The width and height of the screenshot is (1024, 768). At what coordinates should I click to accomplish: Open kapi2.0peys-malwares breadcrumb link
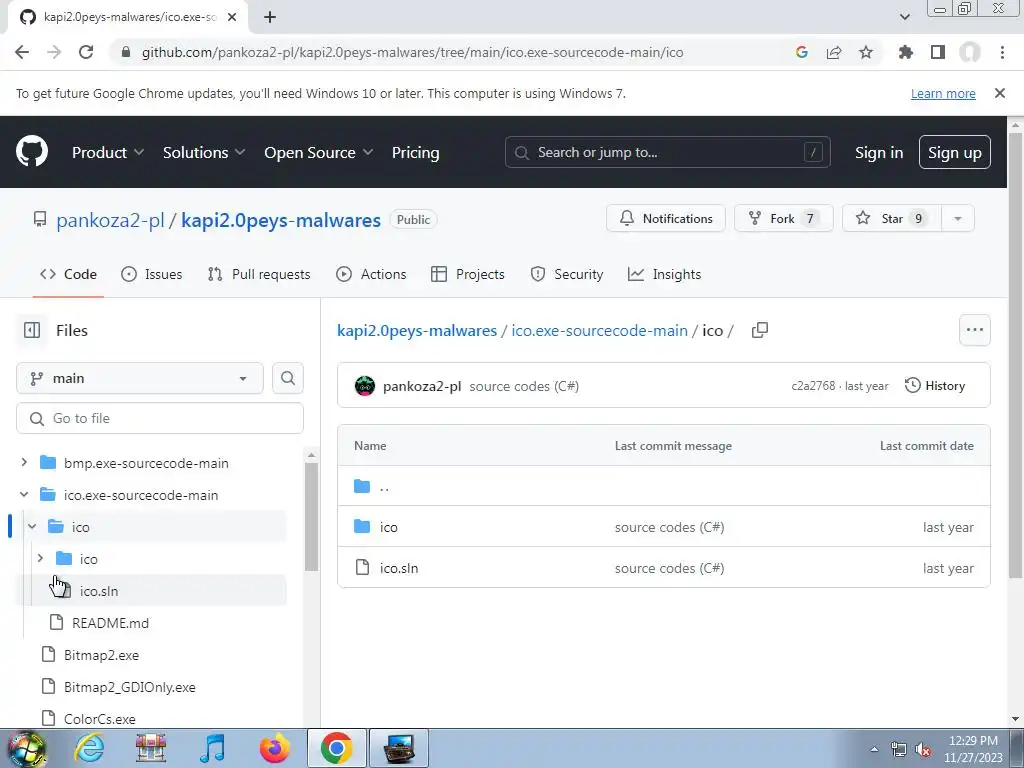pos(417,330)
